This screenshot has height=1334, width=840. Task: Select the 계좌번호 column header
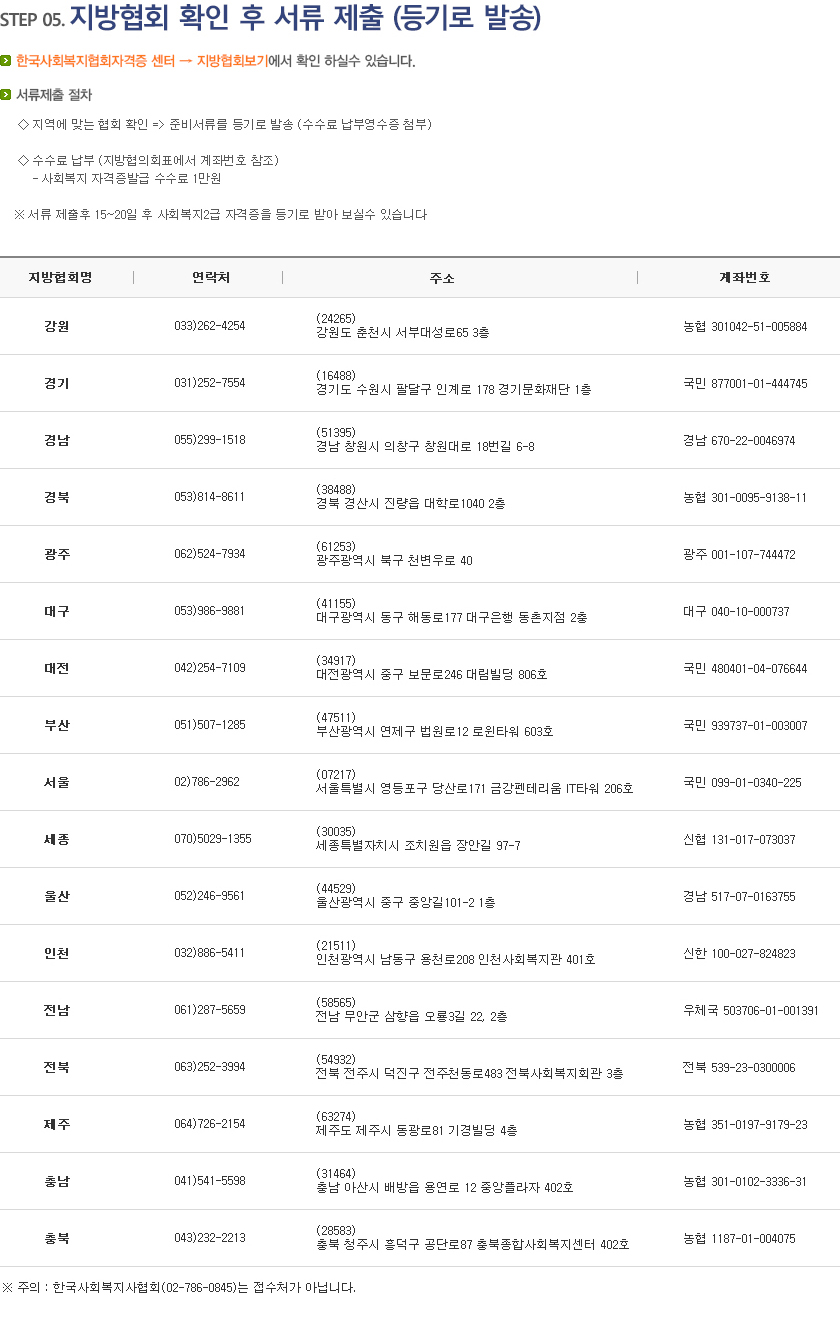point(745,277)
